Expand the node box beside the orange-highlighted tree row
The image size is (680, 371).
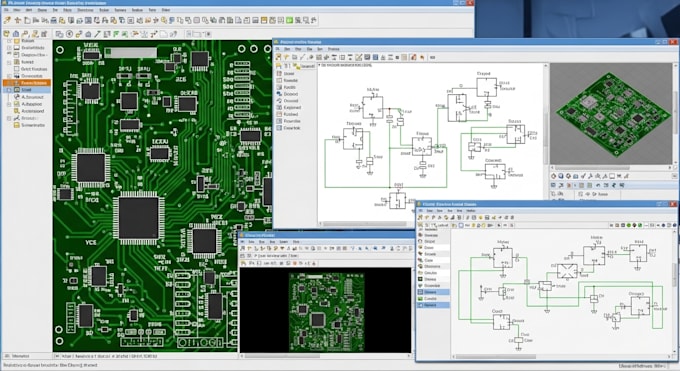pyautogui.click(x=9, y=82)
